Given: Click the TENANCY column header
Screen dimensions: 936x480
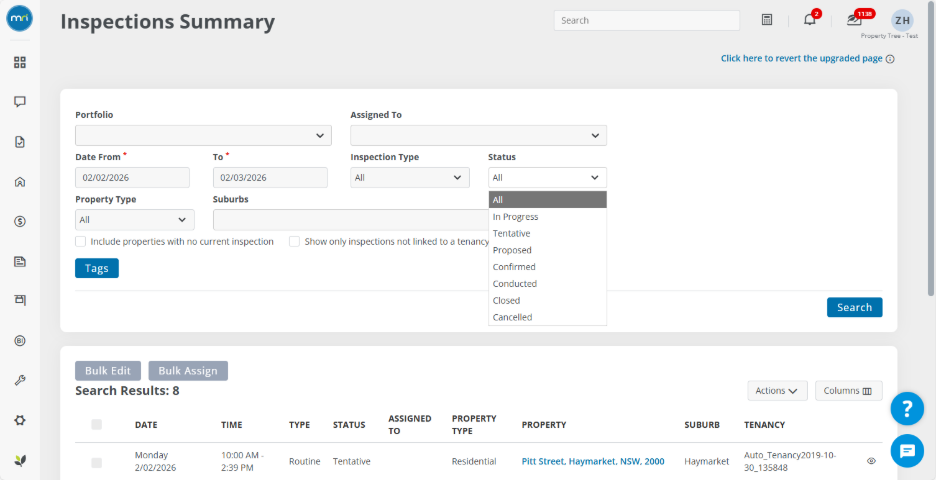Looking at the screenshot, I should pyautogui.click(x=764, y=425).
